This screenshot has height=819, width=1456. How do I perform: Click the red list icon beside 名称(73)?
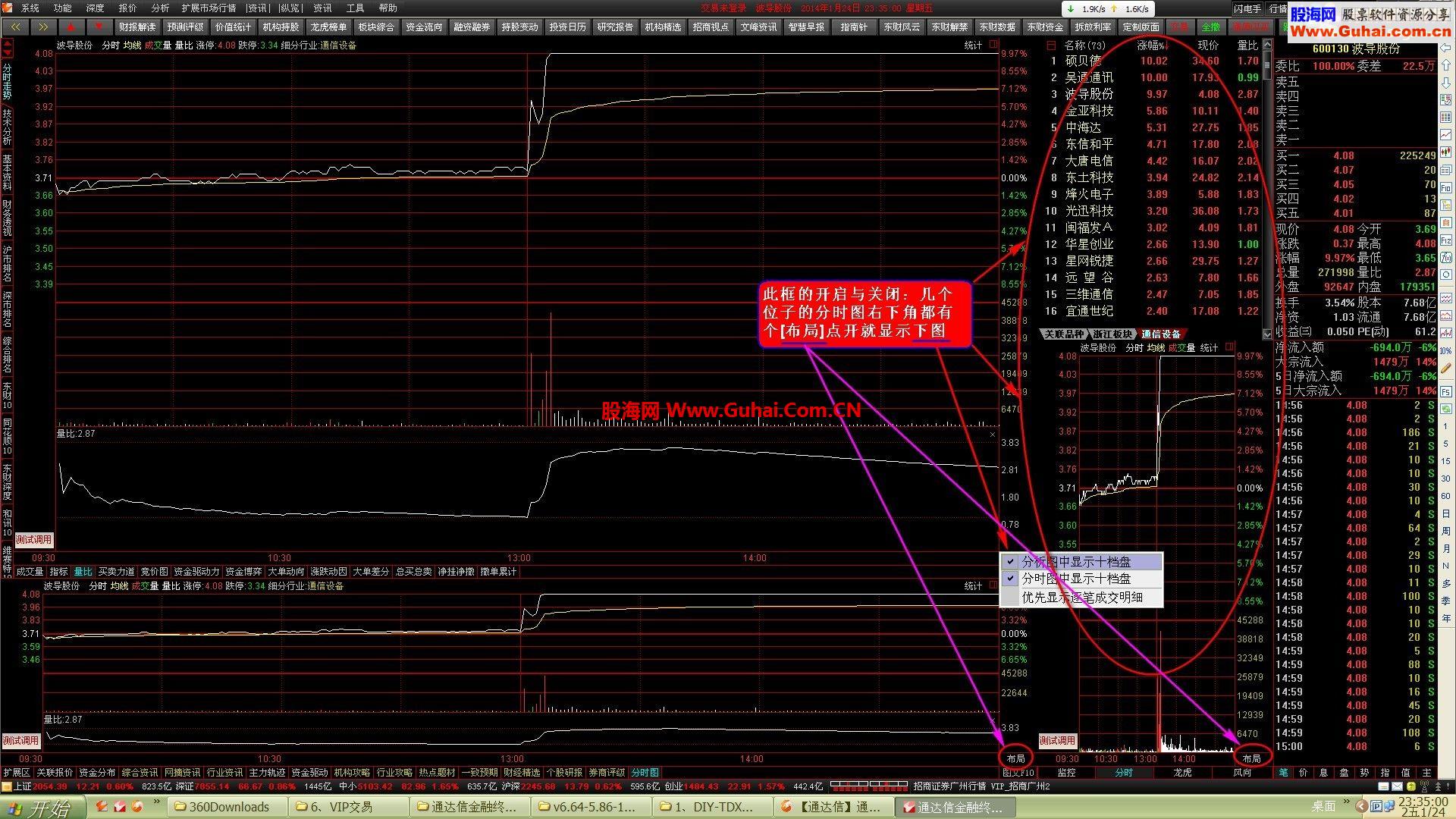(1050, 45)
